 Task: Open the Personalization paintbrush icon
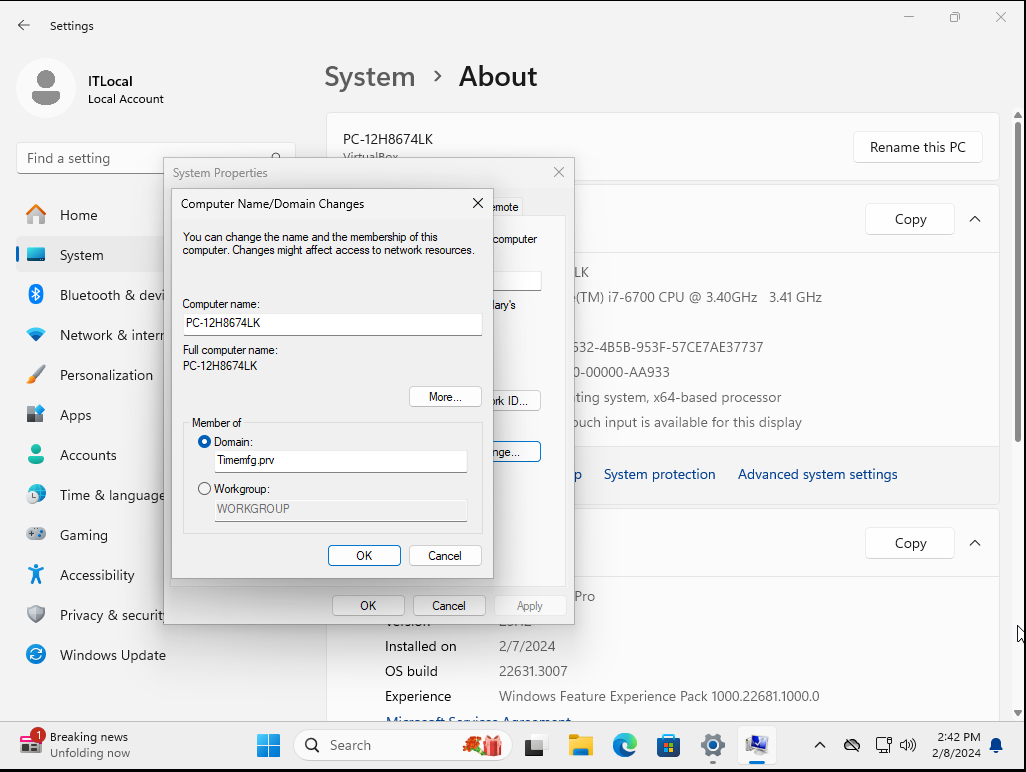pos(36,374)
